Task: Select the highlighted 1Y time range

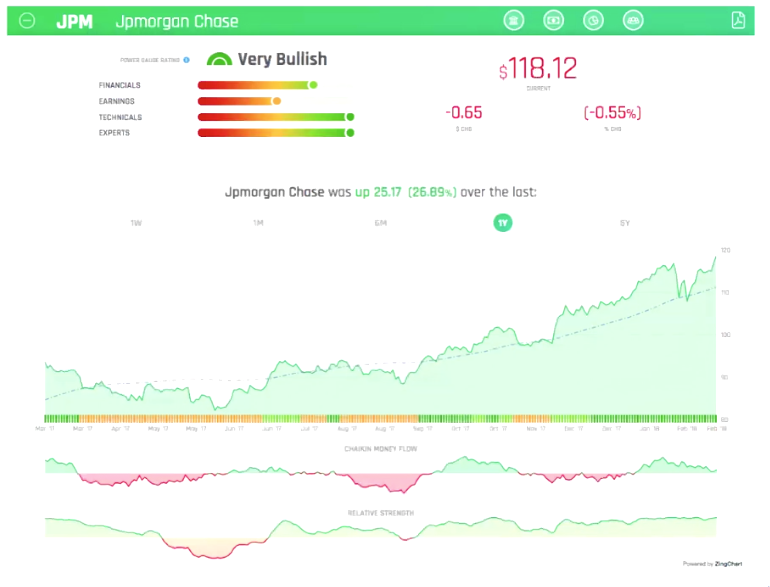Action: 502,223
